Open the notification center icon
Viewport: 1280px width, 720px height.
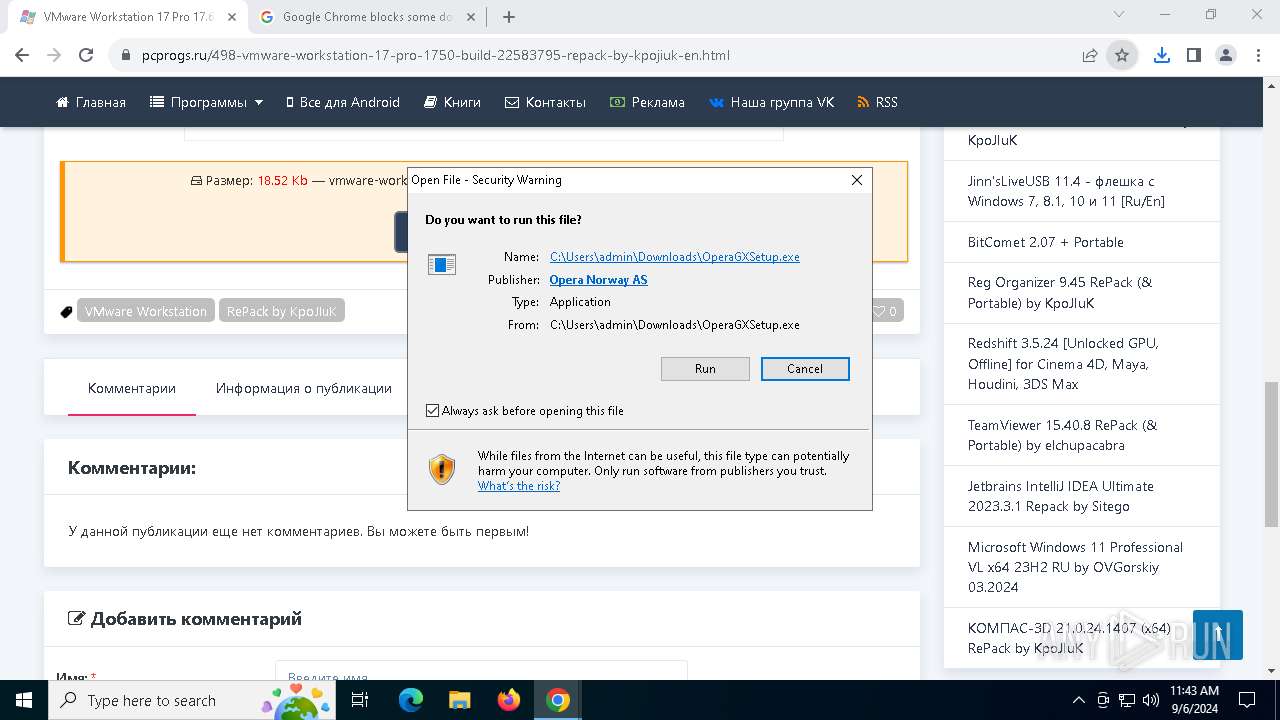pos(1247,700)
